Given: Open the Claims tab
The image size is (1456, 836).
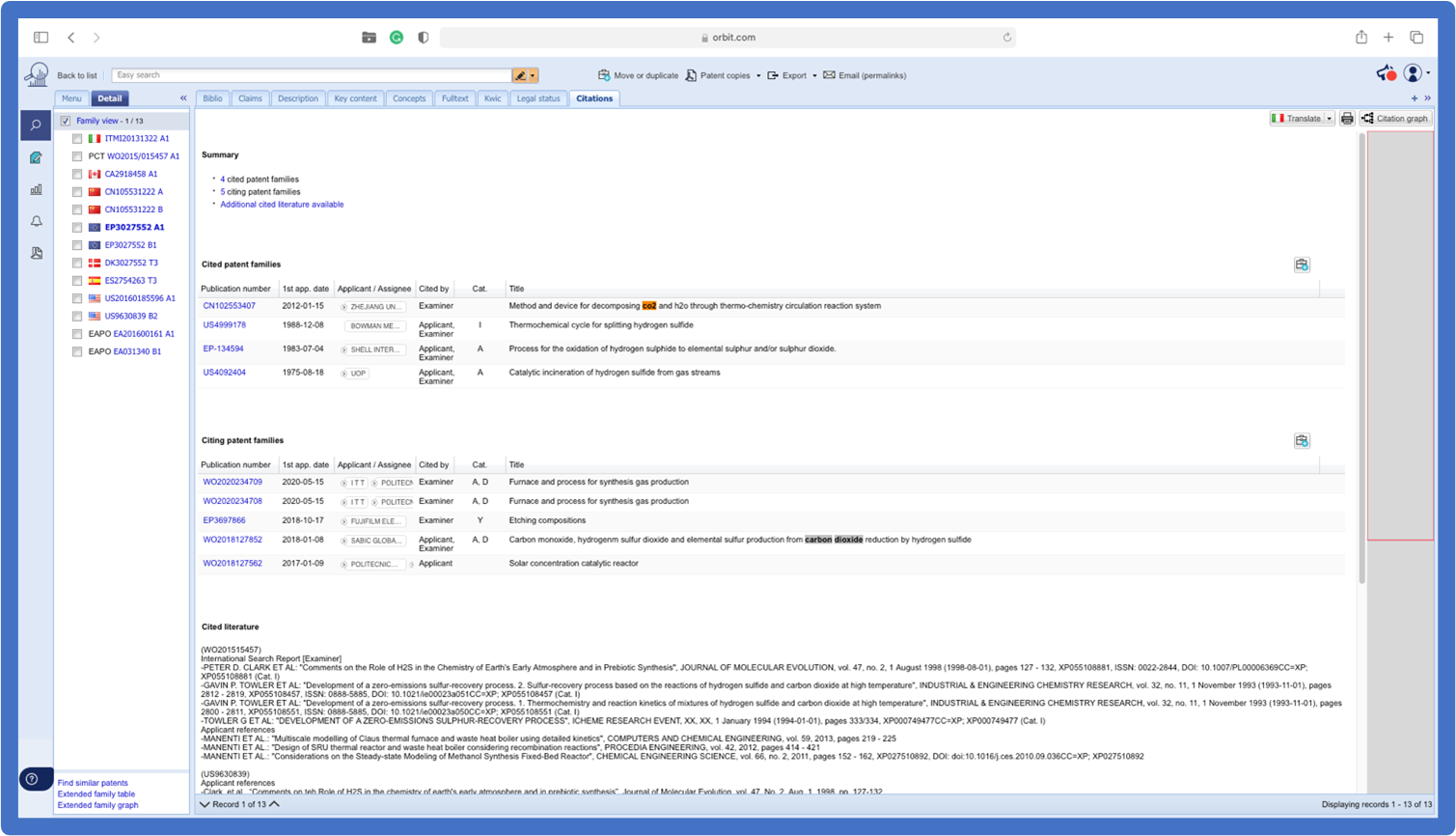Looking at the screenshot, I should 250,98.
